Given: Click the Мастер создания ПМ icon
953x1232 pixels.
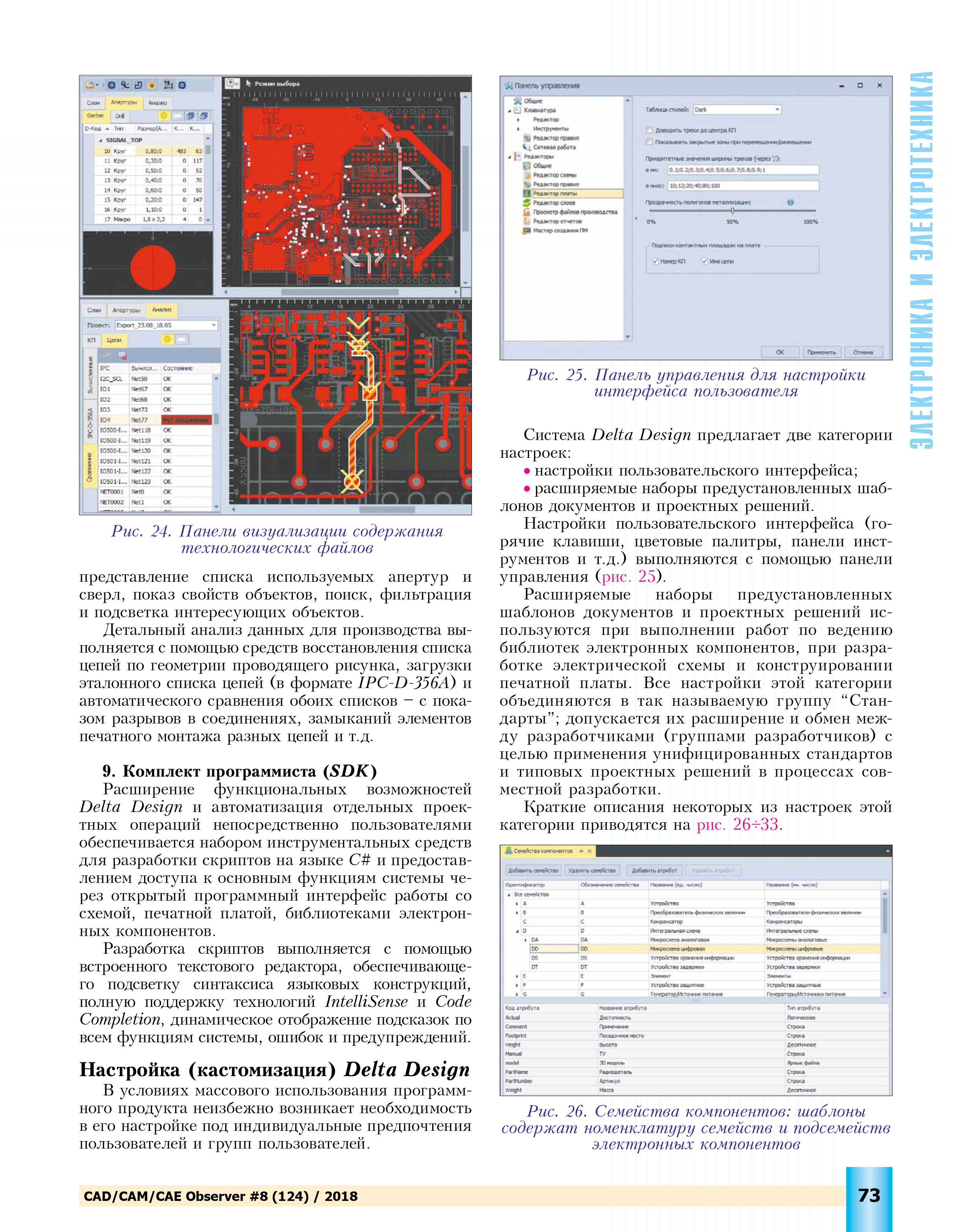Looking at the screenshot, I should click(527, 230).
